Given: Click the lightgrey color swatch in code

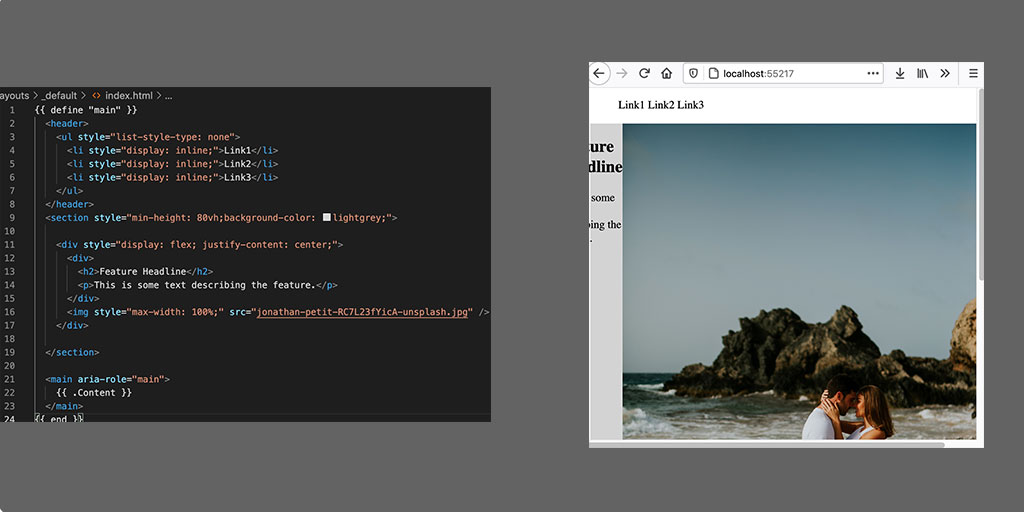Looking at the screenshot, I should [x=327, y=217].
